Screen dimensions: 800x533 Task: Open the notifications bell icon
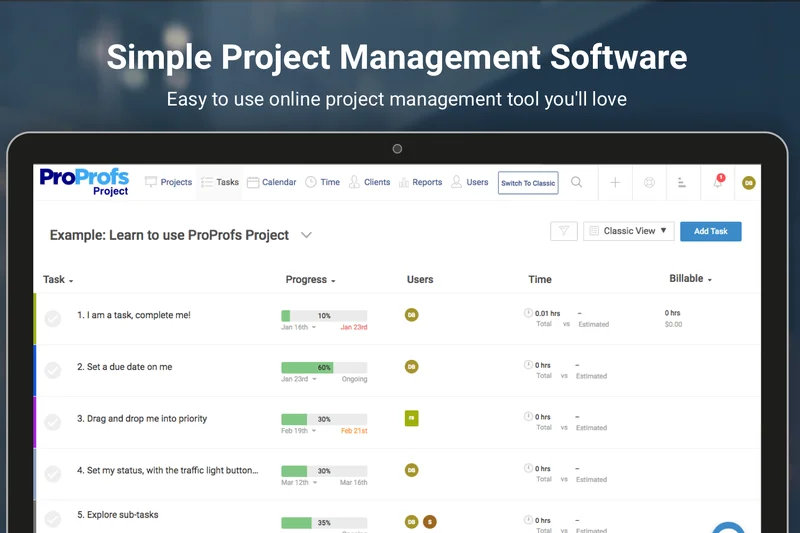(718, 182)
